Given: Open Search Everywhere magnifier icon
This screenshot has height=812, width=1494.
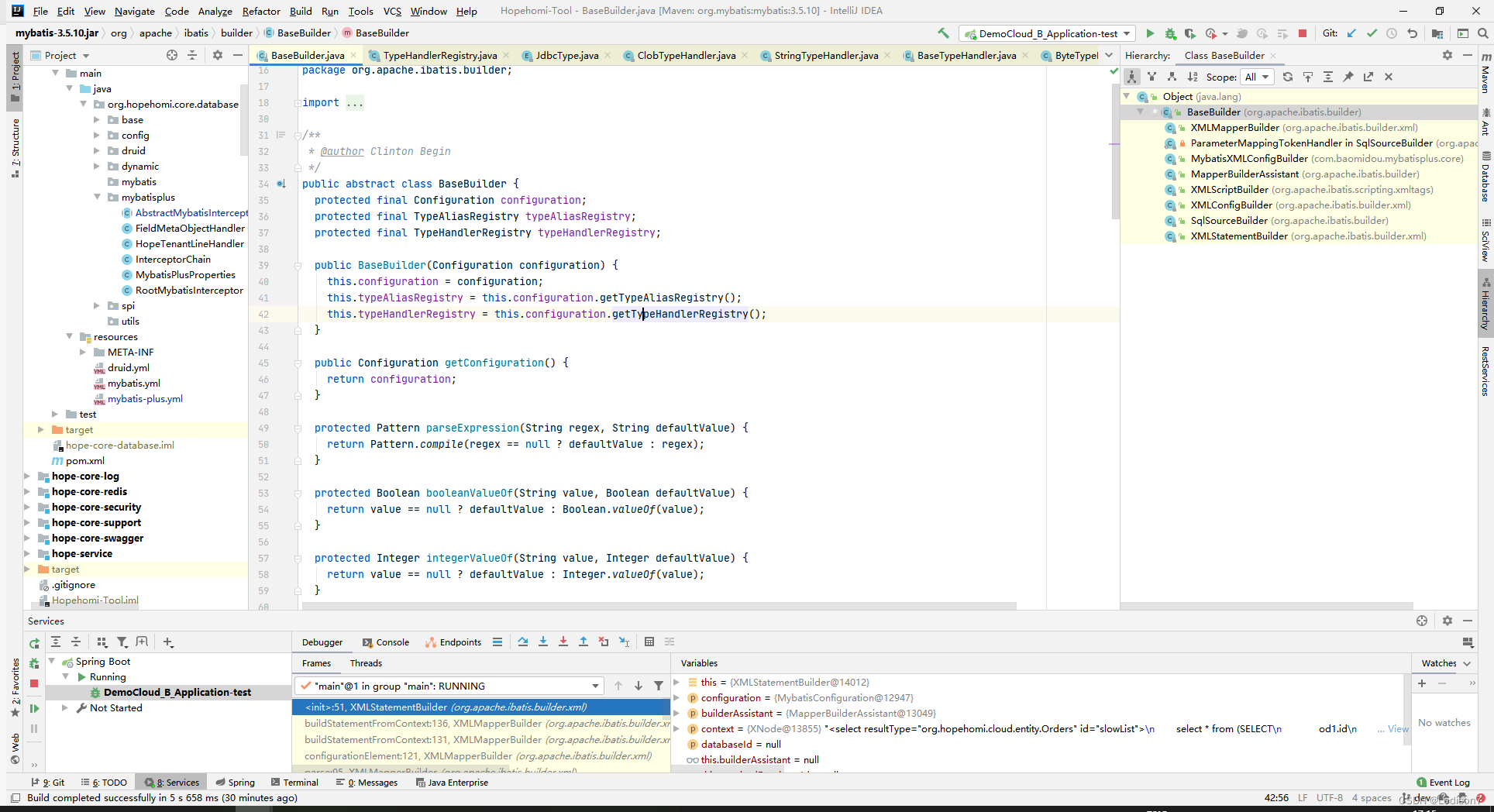Looking at the screenshot, I should tap(1482, 33).
